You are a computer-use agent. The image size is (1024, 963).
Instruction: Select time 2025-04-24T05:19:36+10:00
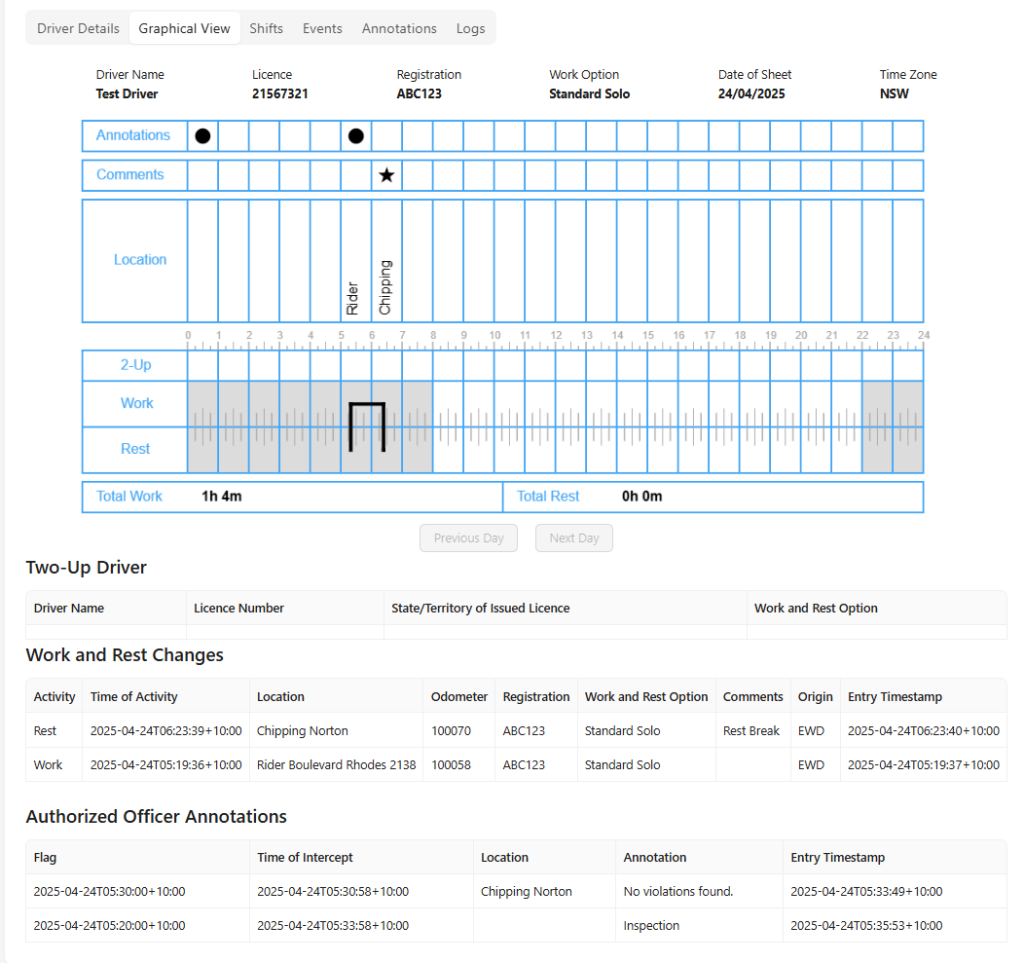click(x=166, y=765)
